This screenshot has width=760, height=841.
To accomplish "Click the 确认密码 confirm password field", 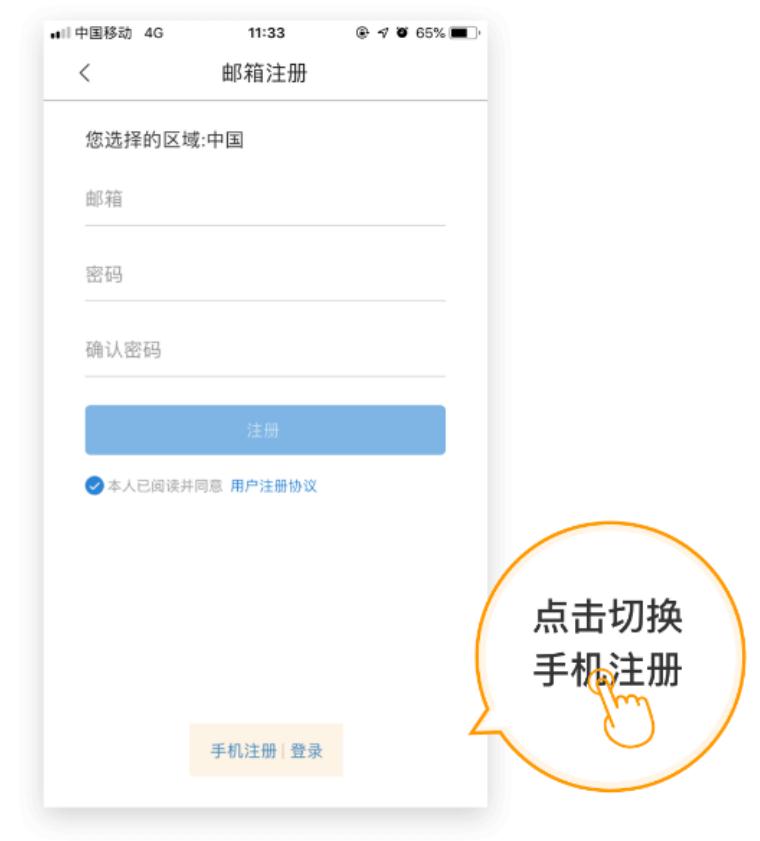I will tap(265, 350).
